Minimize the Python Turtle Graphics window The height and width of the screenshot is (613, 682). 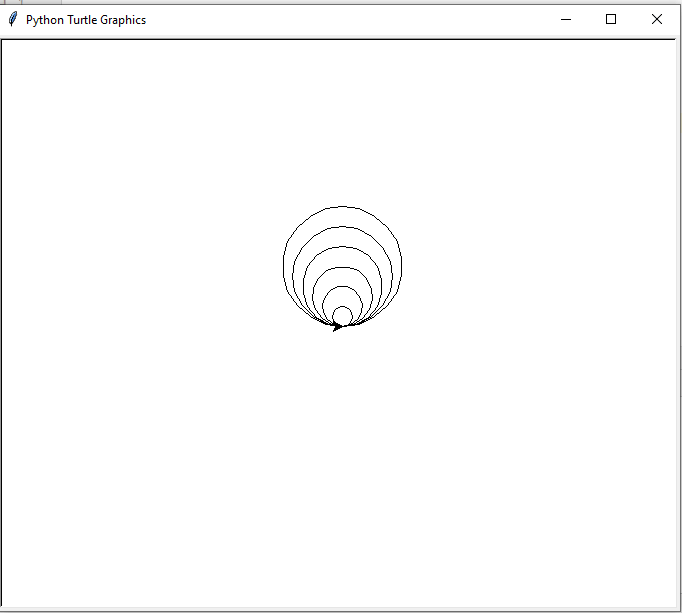point(565,20)
